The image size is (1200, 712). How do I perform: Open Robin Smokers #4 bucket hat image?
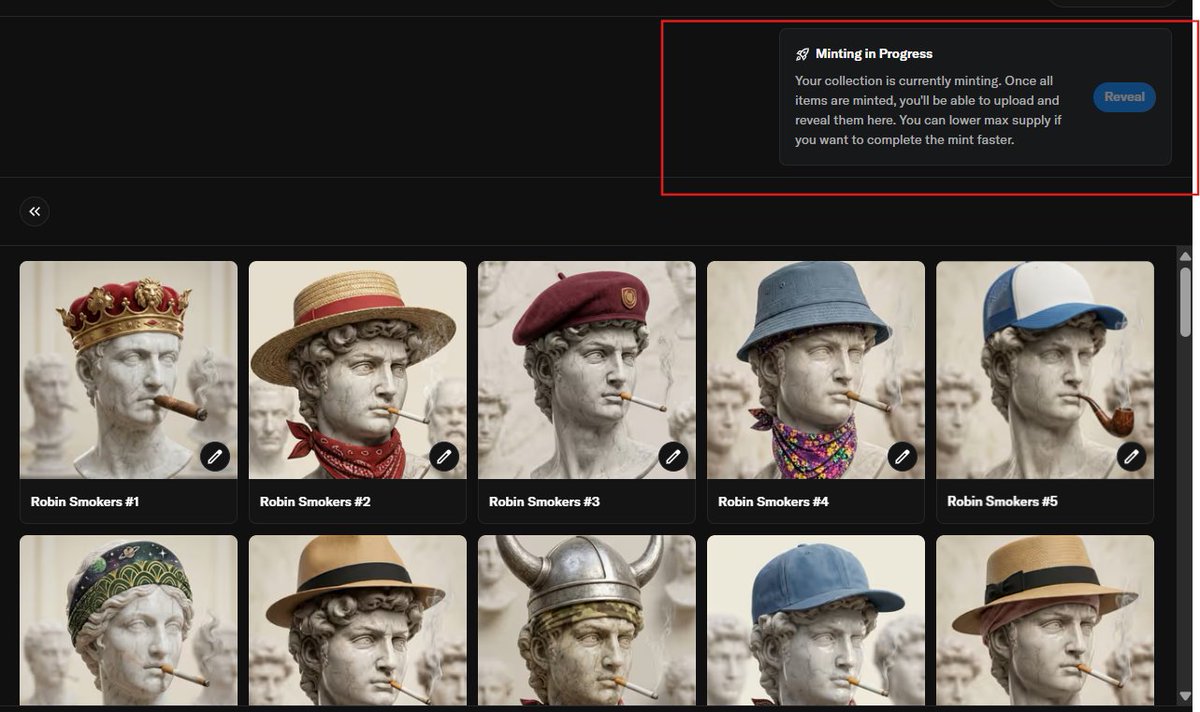(815, 370)
